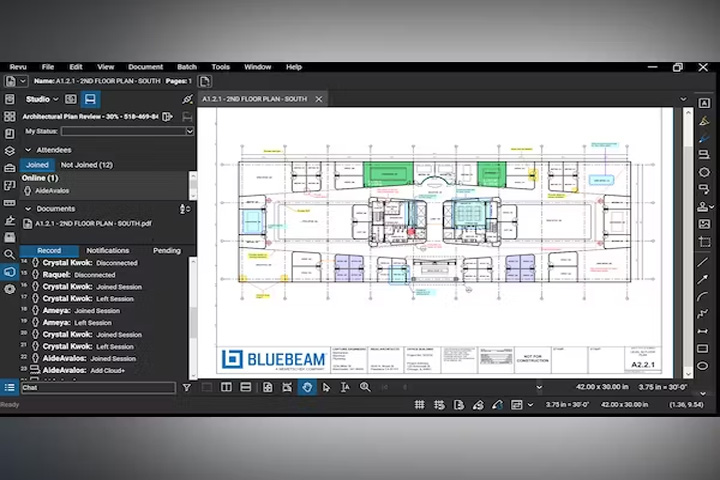Select the Arc tool

pyautogui.click(x=703, y=297)
